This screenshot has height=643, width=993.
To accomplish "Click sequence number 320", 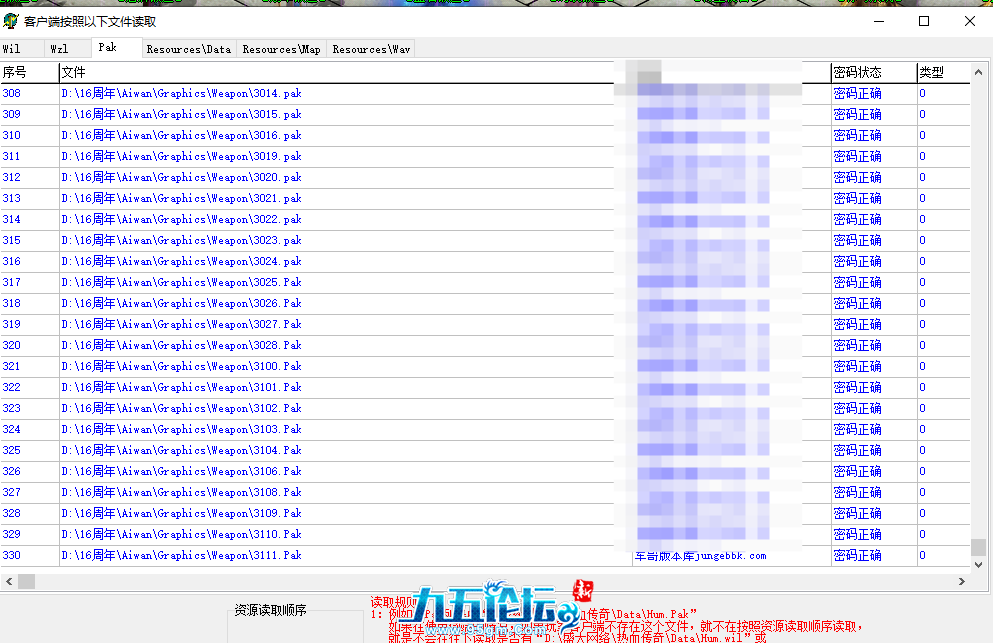I will [x=11, y=345].
